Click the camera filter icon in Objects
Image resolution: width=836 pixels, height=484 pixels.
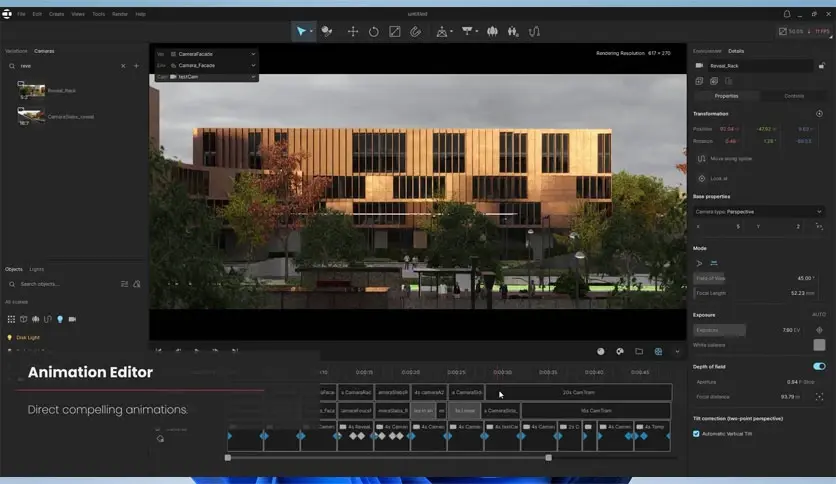pos(72,319)
